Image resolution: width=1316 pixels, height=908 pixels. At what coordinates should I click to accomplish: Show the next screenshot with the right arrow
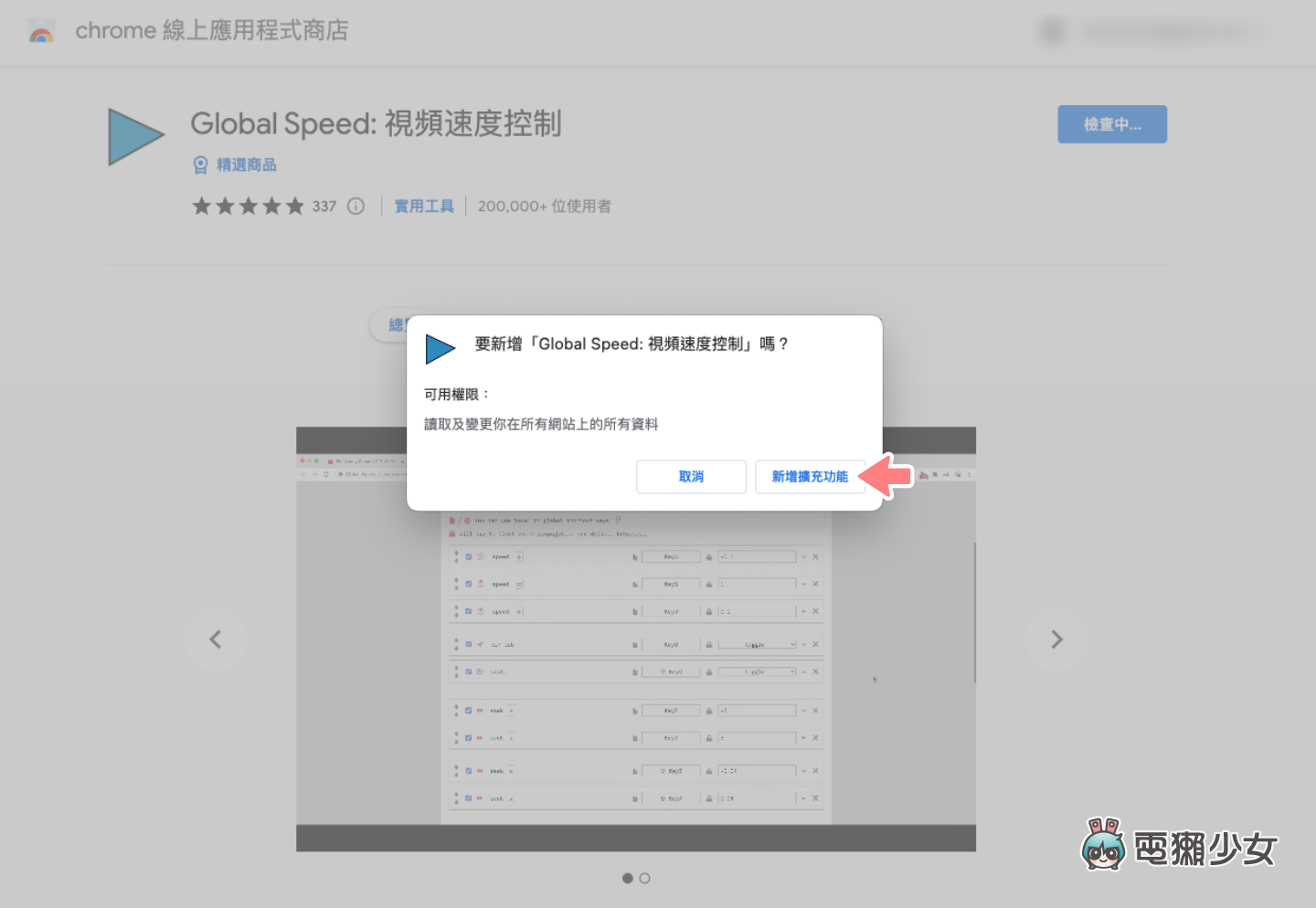(1056, 639)
